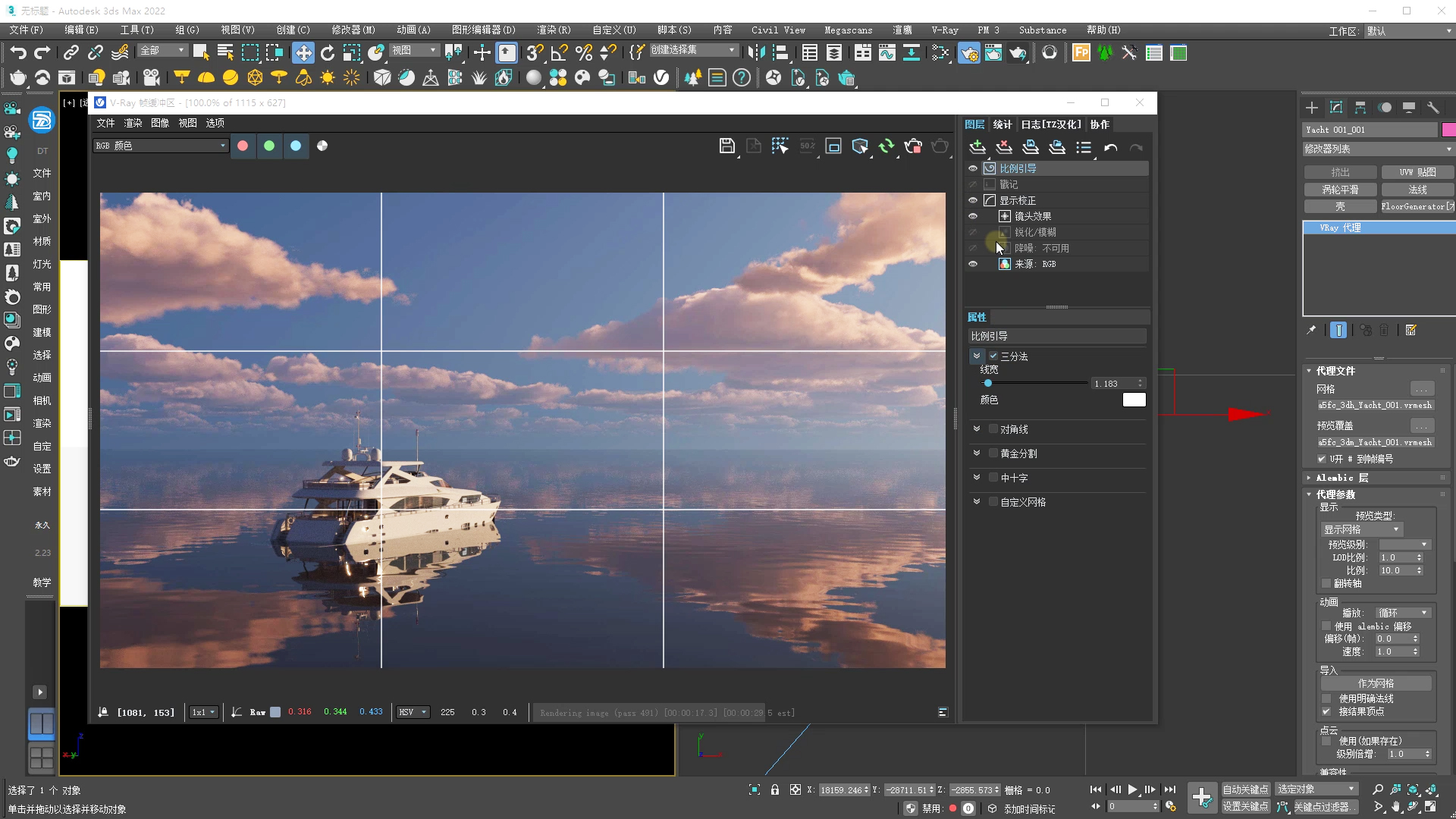Viewport: 1456px width, 819px height.
Task: Click the FloorGenerator button
Action: [x=1417, y=206]
